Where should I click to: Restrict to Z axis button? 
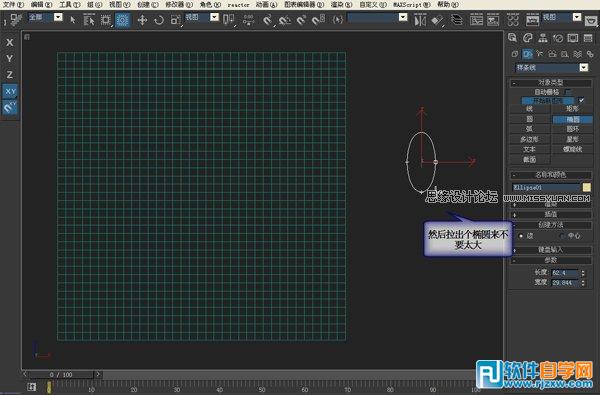click(x=10, y=75)
